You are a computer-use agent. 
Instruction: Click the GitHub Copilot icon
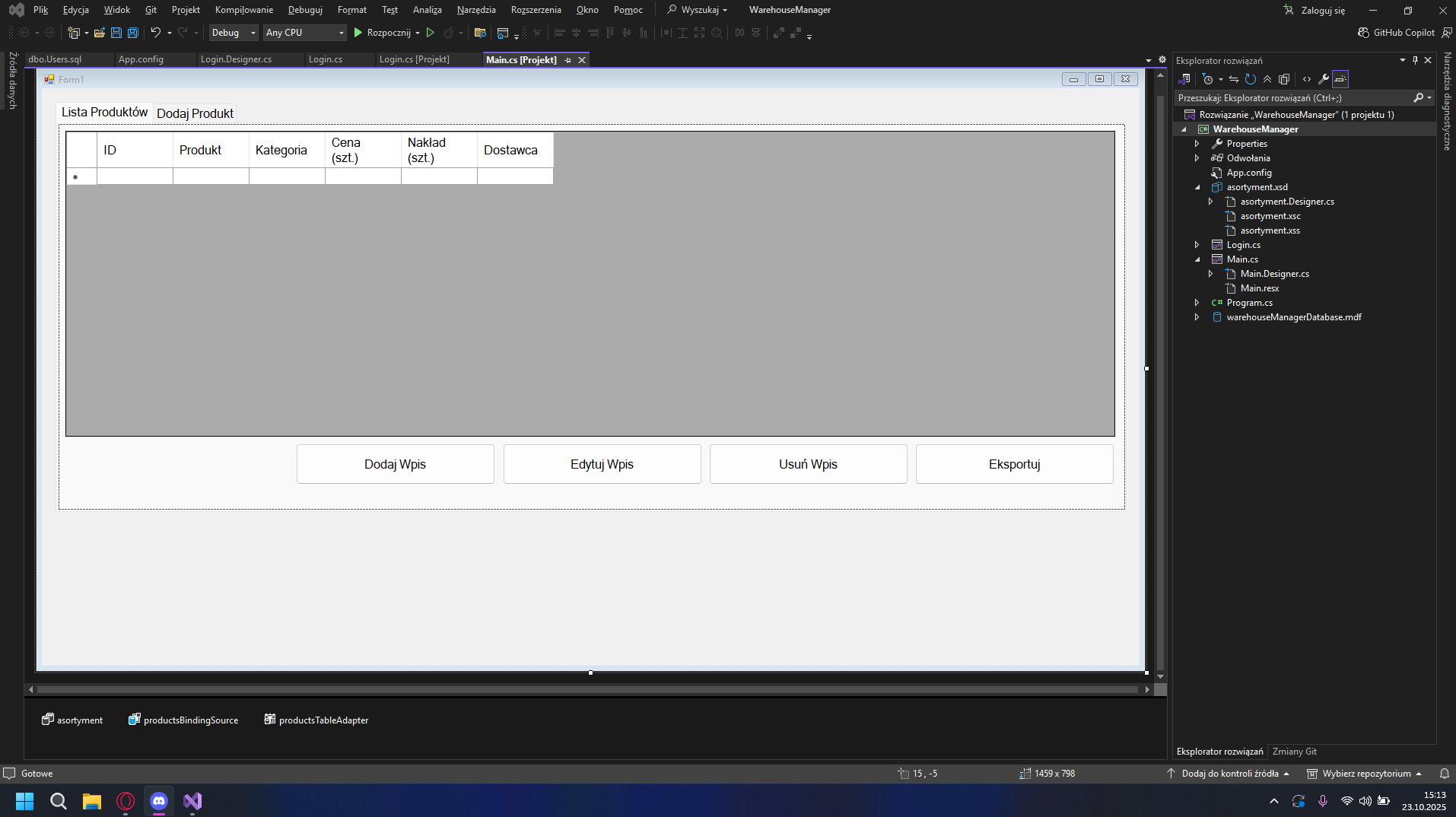(x=1363, y=33)
